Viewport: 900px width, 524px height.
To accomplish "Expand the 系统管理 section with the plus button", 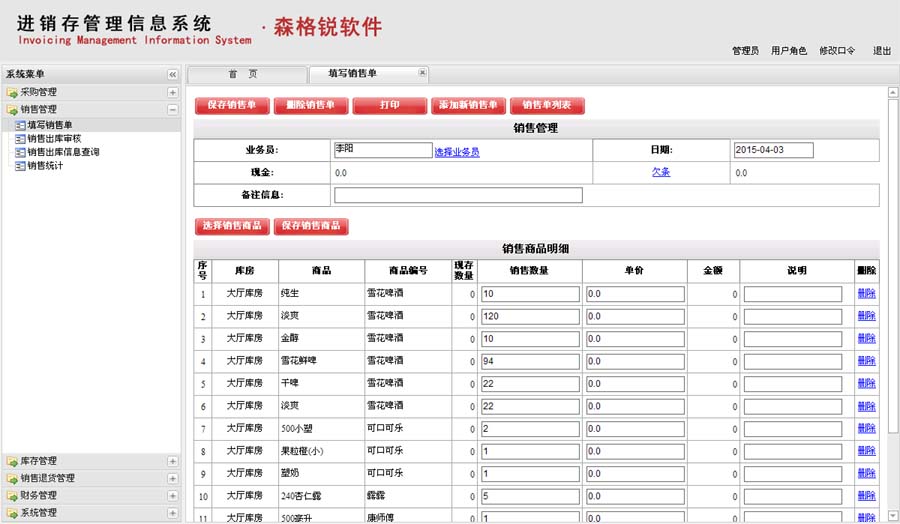I will click(172, 512).
